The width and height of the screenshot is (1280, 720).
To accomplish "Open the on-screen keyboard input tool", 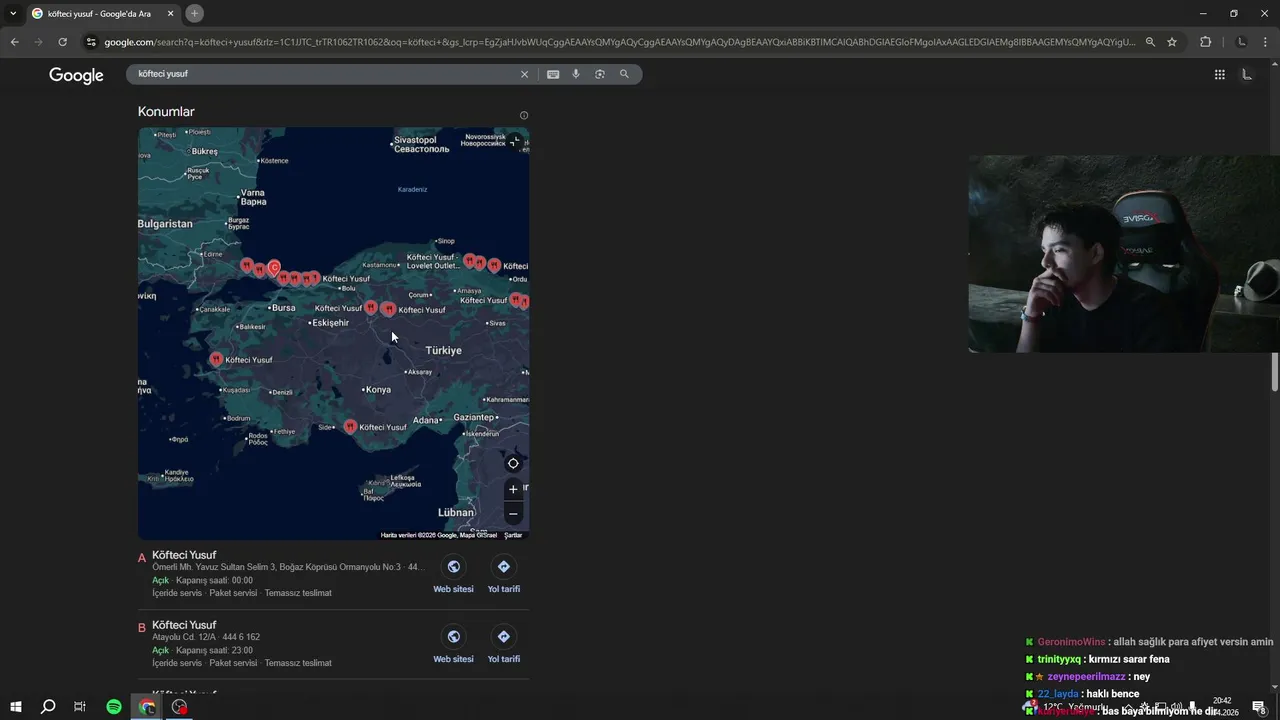I will tap(553, 74).
